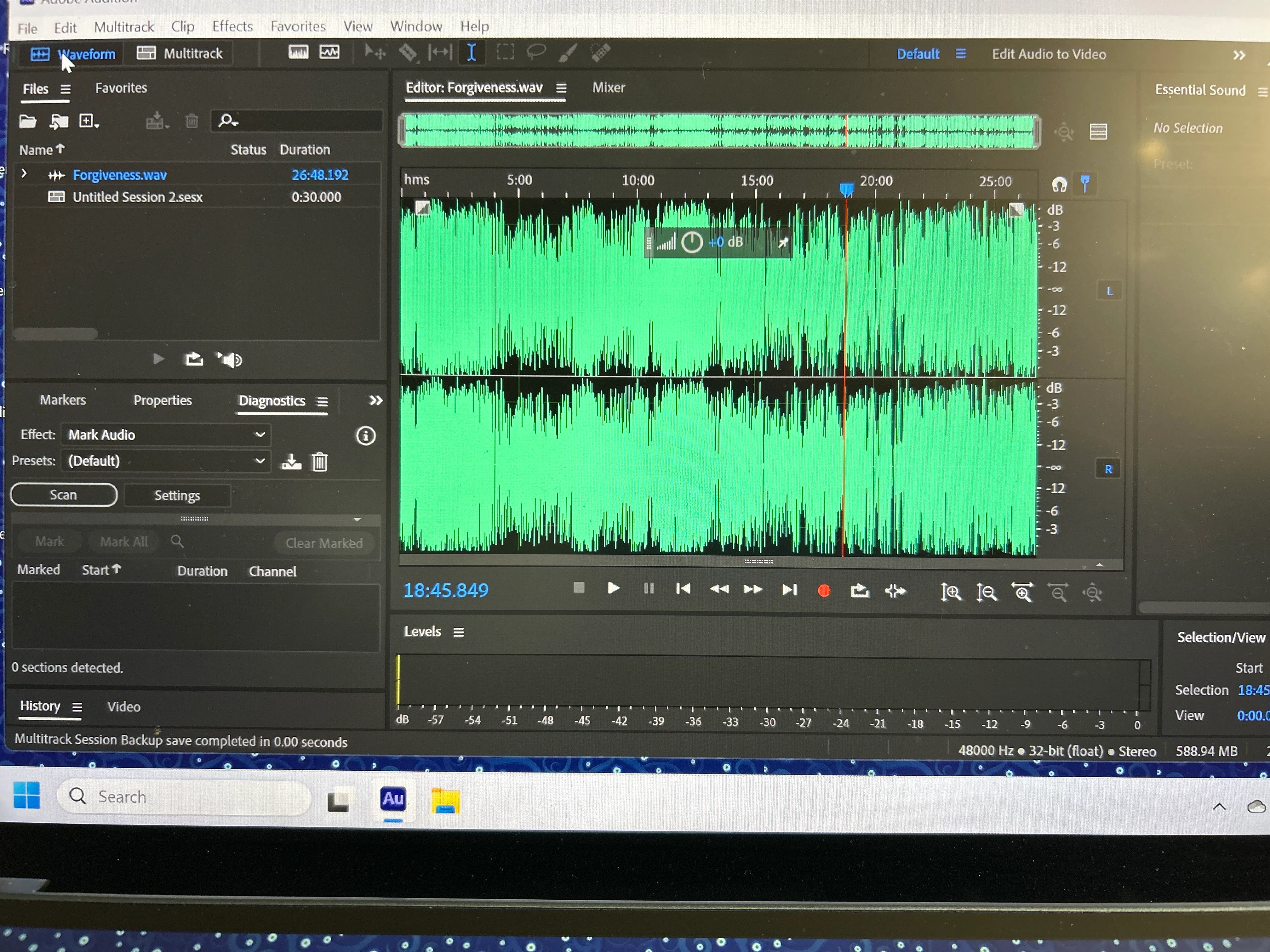Toggle the right channel R button
The width and height of the screenshot is (1270, 952).
[1108, 469]
